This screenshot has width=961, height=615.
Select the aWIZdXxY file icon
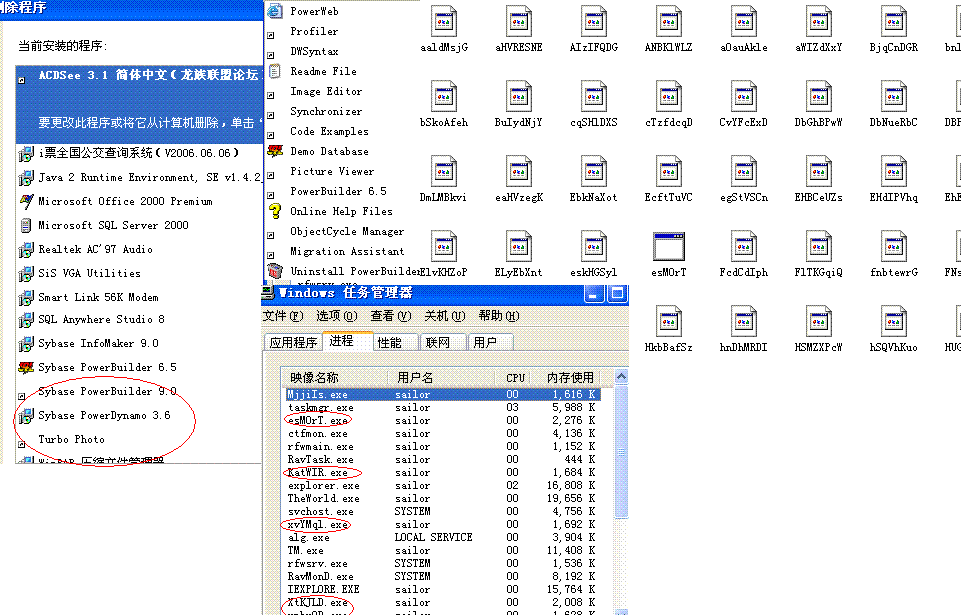819,21
